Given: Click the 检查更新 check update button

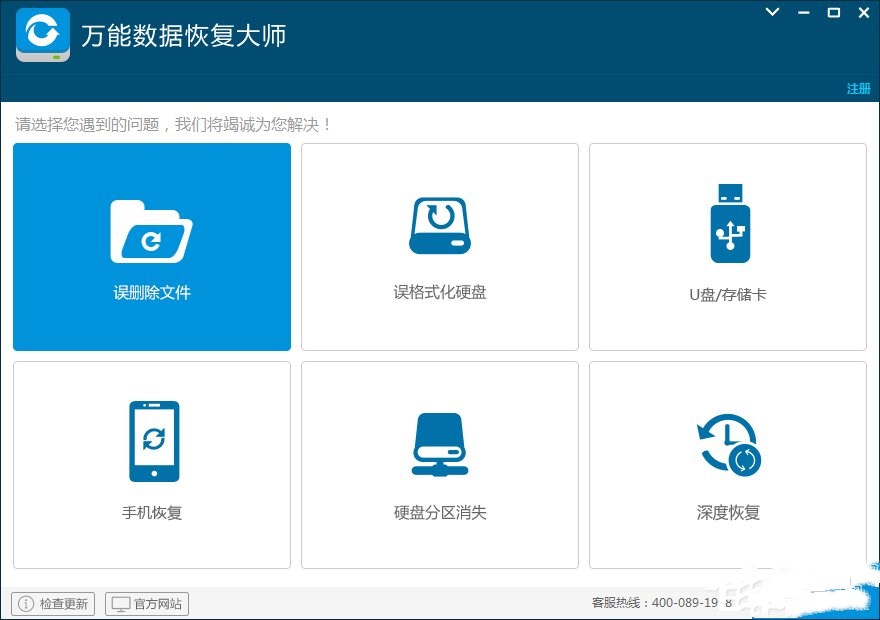Looking at the screenshot, I should click(x=53, y=604).
